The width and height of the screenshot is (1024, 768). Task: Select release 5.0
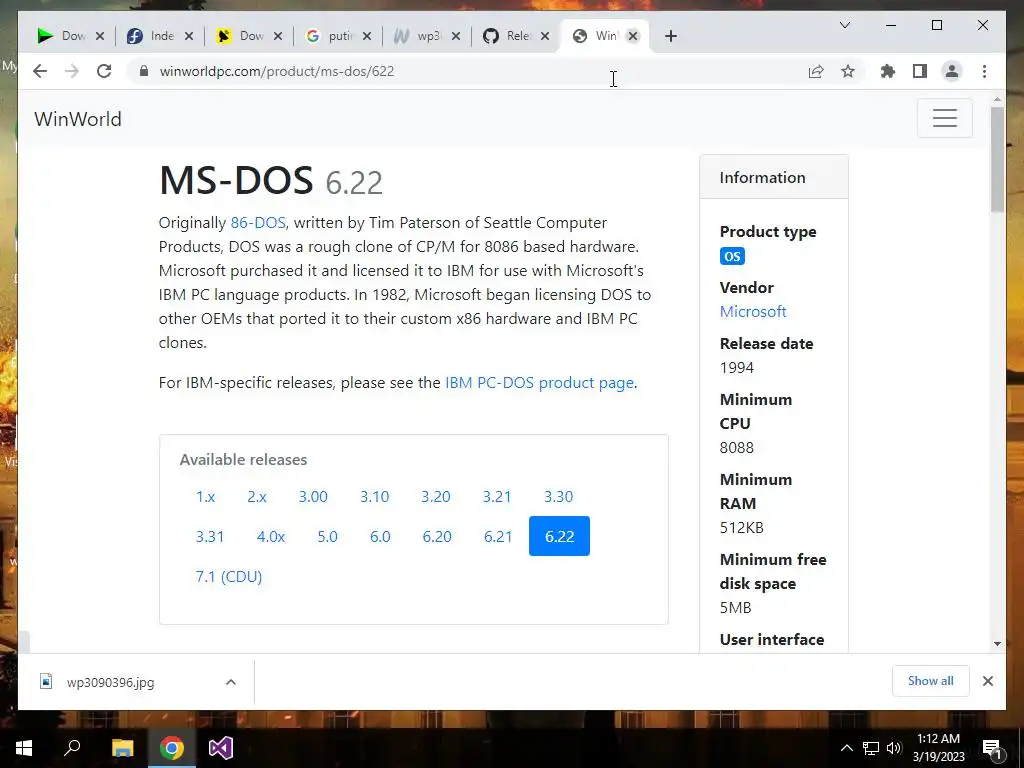click(x=327, y=536)
